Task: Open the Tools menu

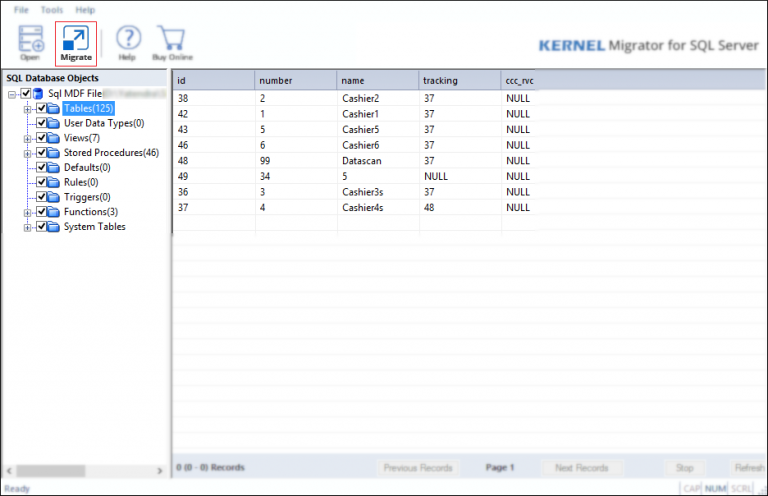Action: [52, 9]
